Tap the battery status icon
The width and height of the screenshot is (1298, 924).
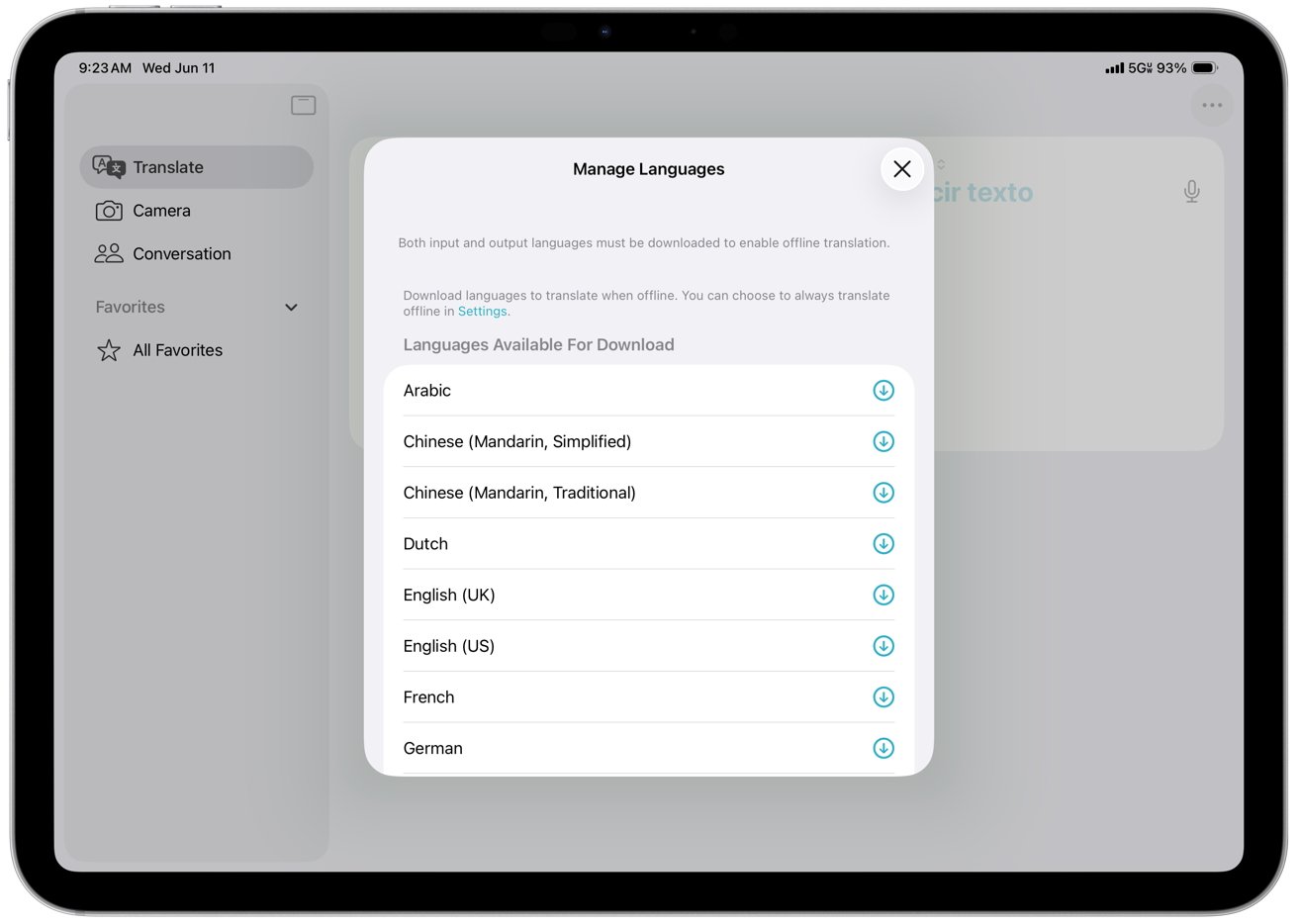(x=1204, y=68)
